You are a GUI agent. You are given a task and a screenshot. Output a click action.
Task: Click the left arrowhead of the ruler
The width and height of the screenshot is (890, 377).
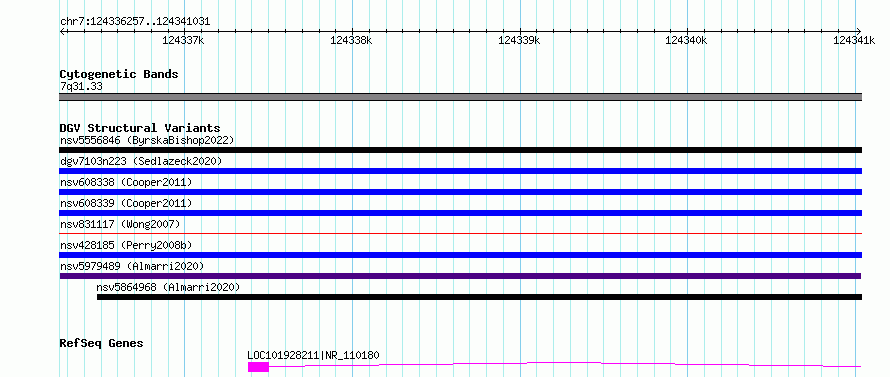[62, 31]
